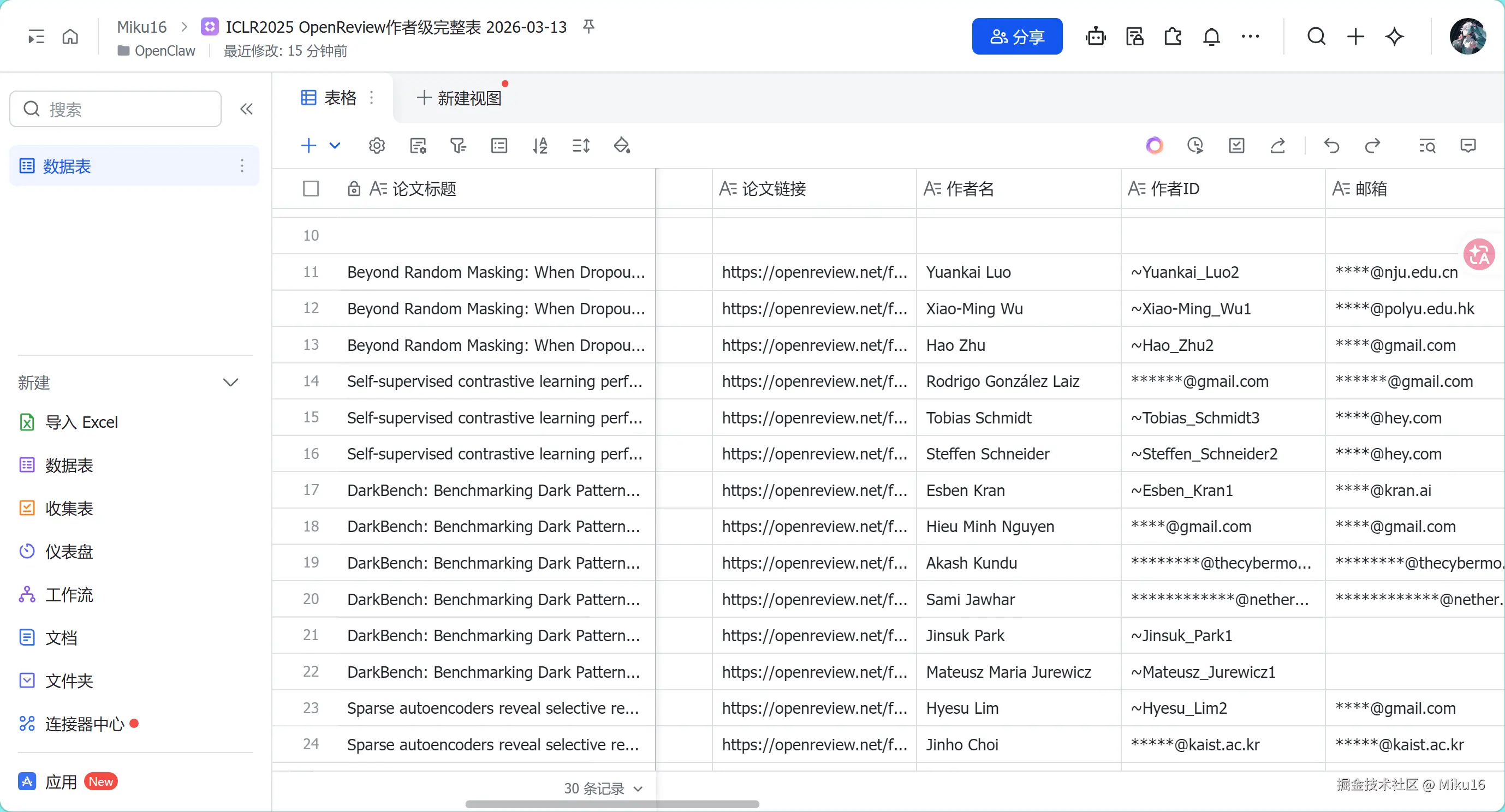Click the blue 分享 button

[1016, 37]
